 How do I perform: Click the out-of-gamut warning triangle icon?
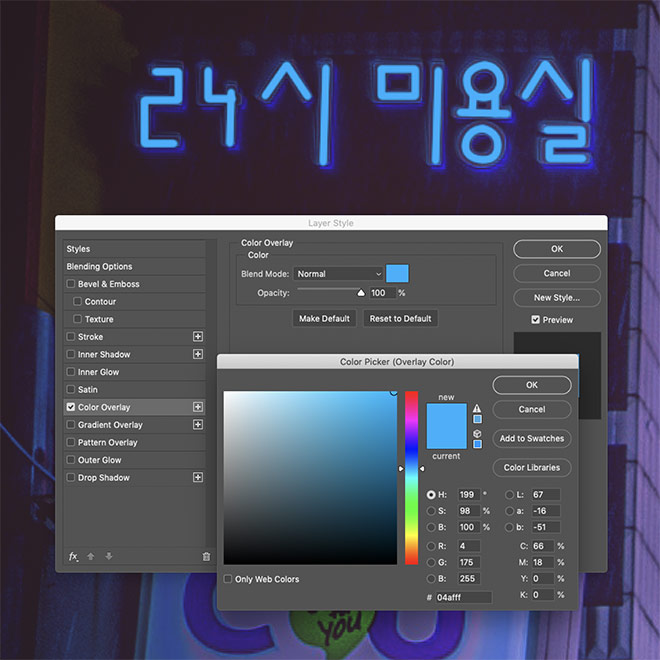tap(477, 408)
